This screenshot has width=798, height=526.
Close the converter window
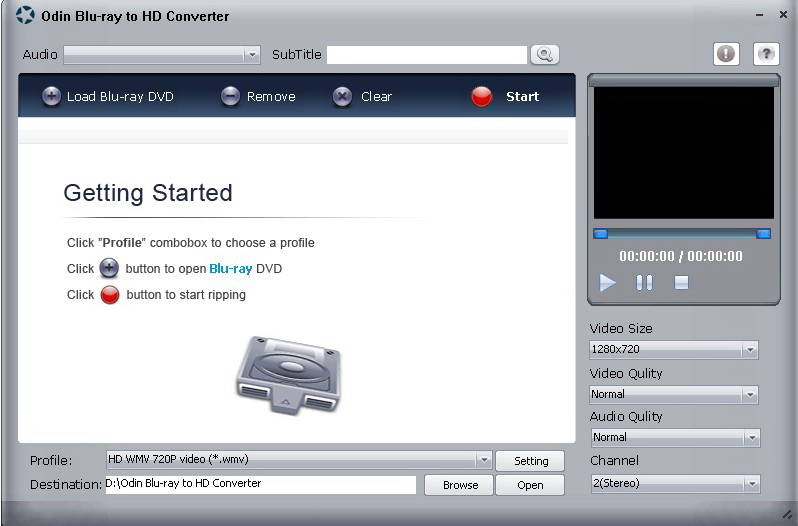click(x=783, y=15)
